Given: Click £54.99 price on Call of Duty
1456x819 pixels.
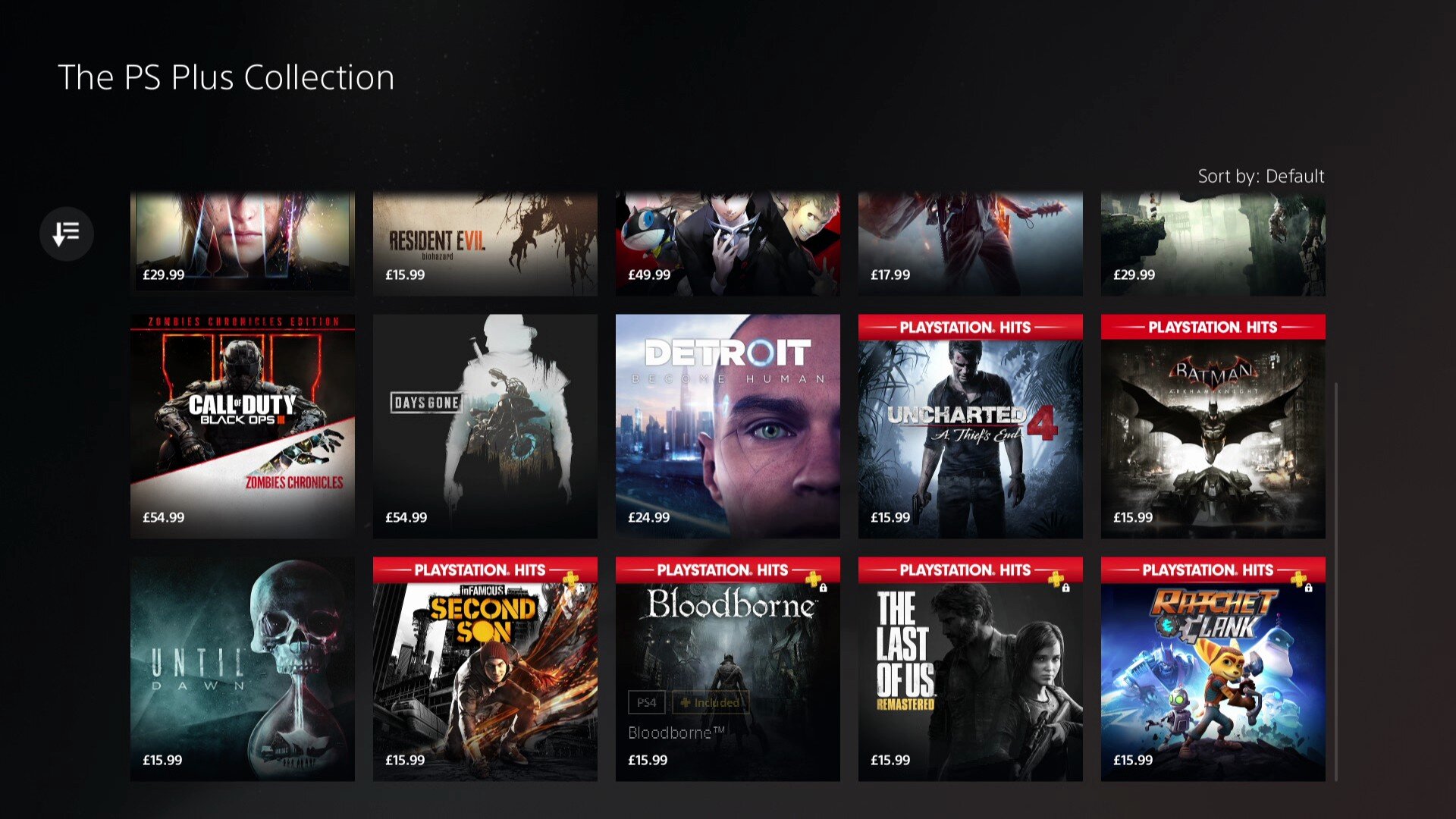Looking at the screenshot, I should pos(164,517).
